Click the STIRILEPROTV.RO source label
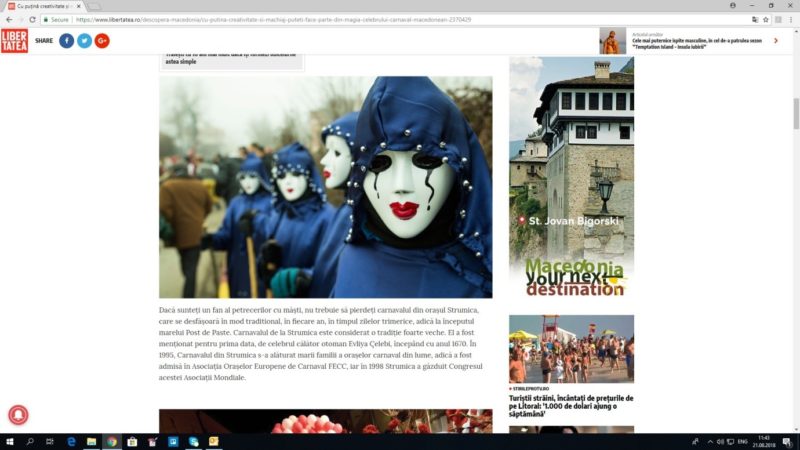Image resolution: width=800 pixels, height=450 pixels. click(531, 389)
